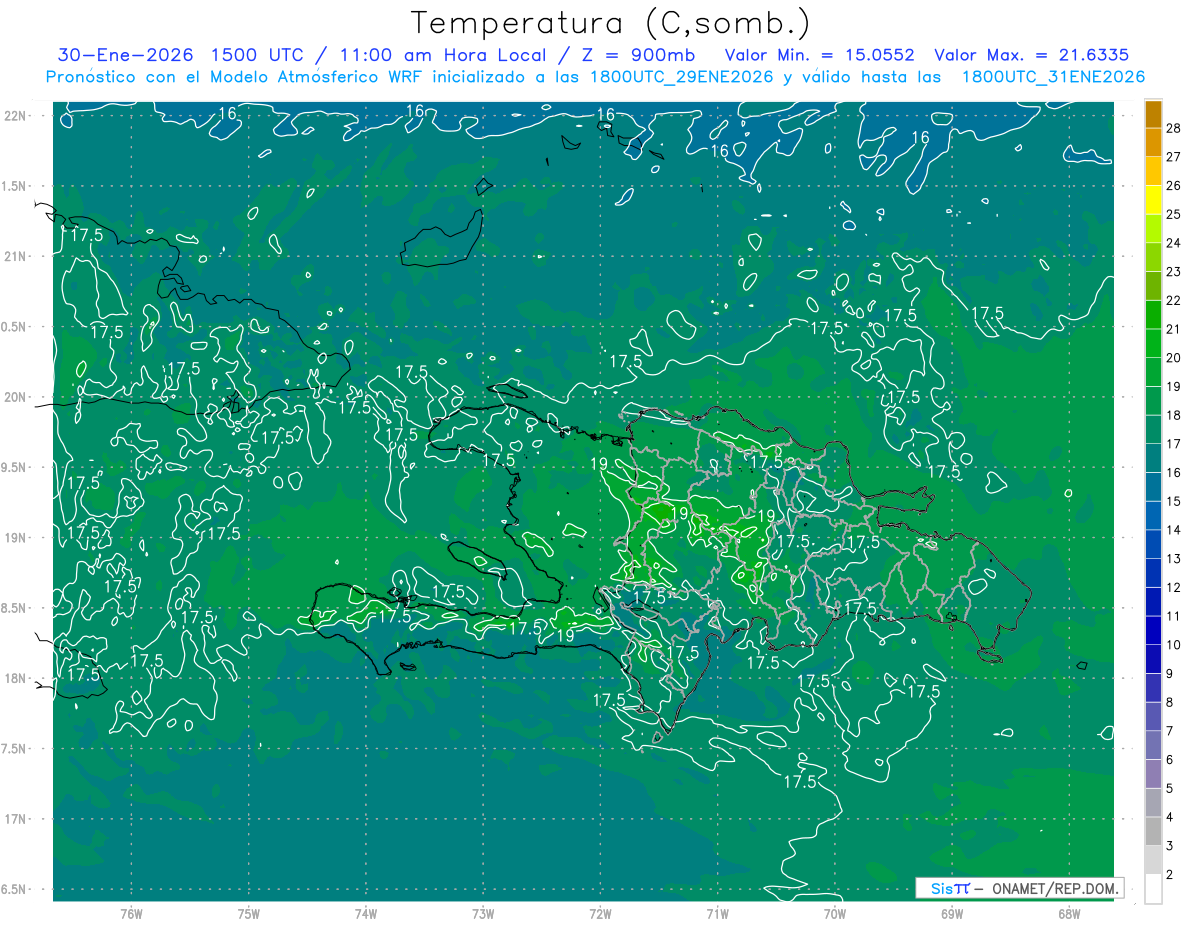Click the '0.5N' latitude axis label
1200x927 pixels.
16,327
